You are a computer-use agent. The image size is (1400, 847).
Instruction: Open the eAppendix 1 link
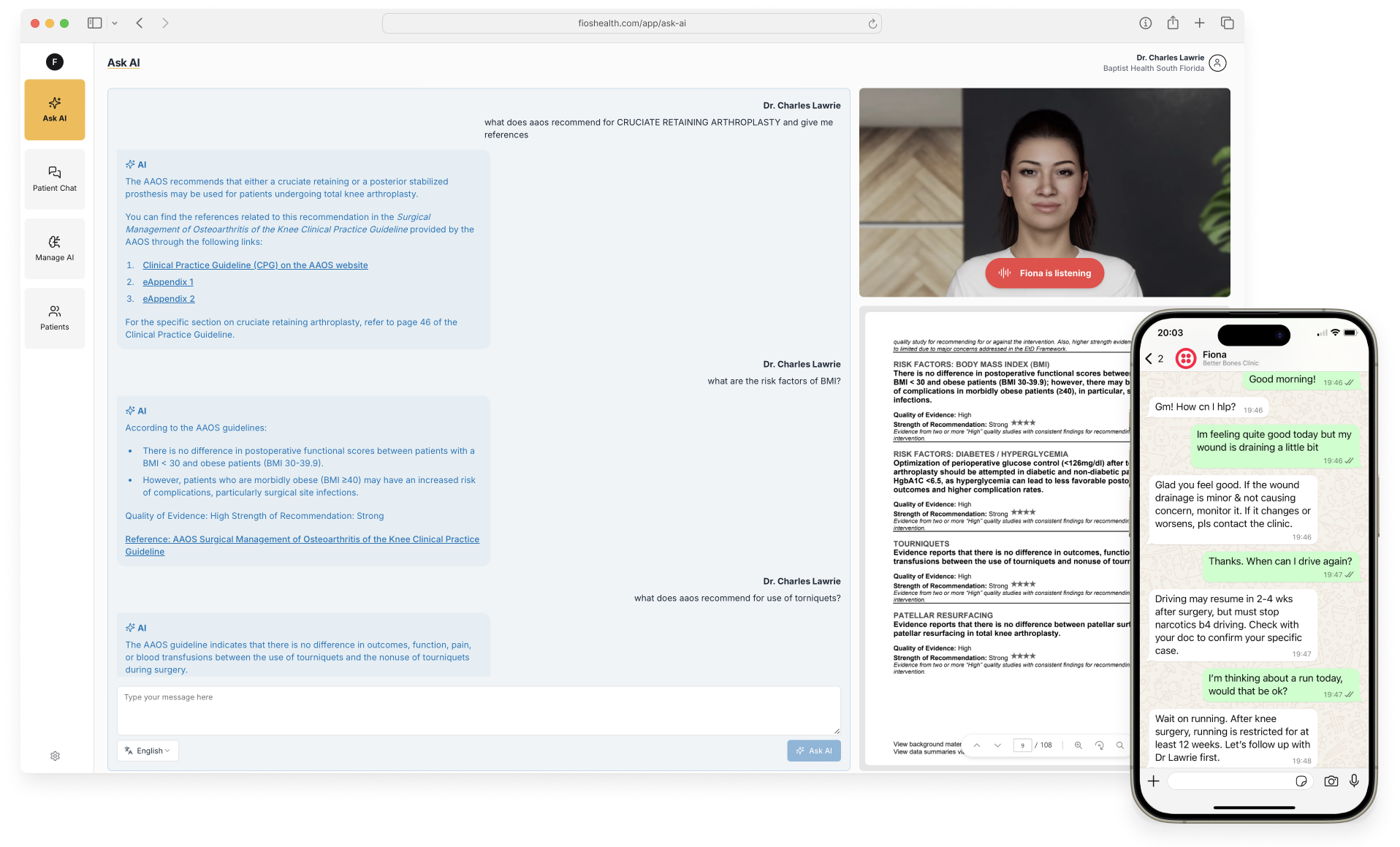coord(168,282)
